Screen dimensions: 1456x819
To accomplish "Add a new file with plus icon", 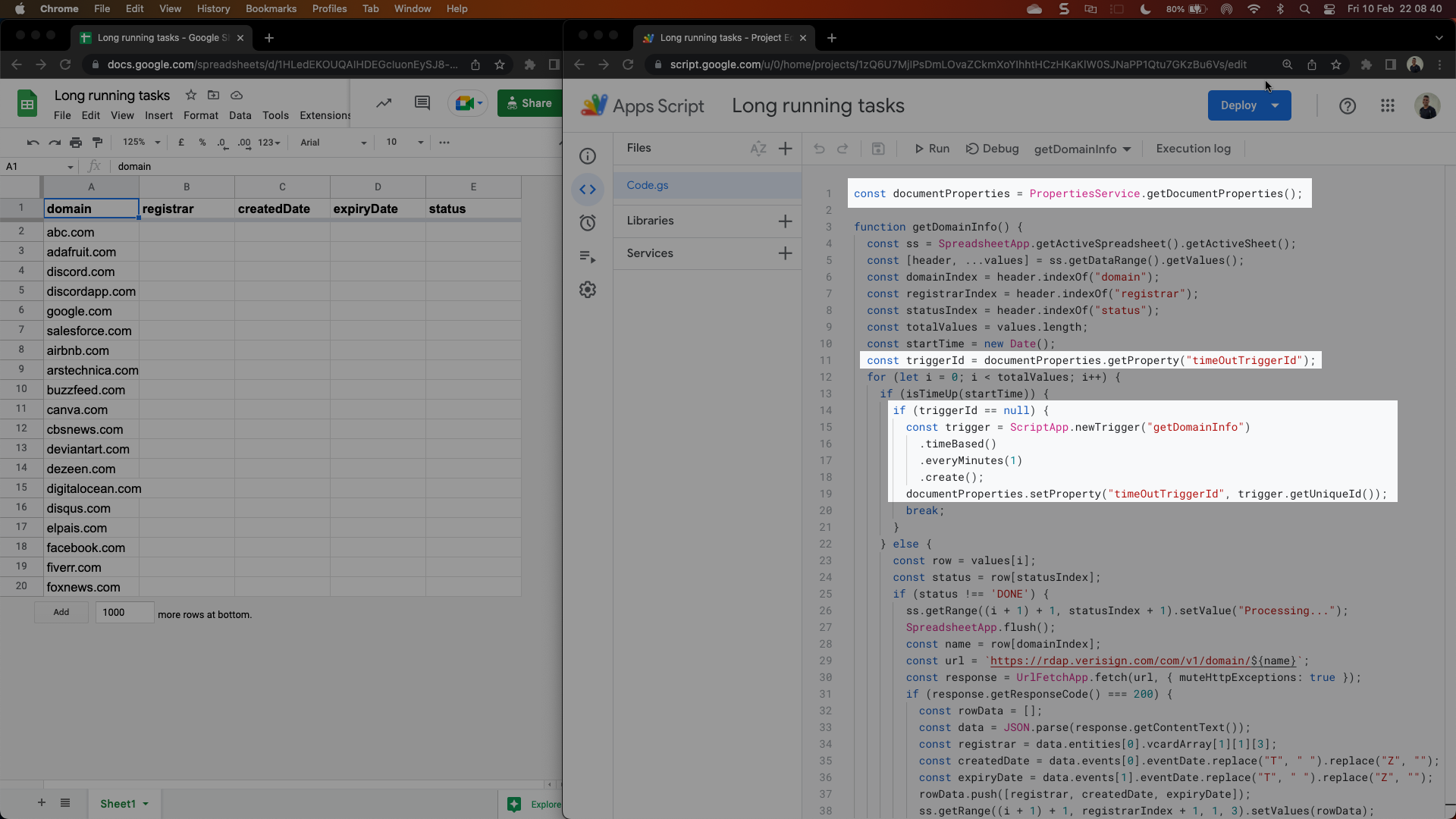I will click(786, 149).
